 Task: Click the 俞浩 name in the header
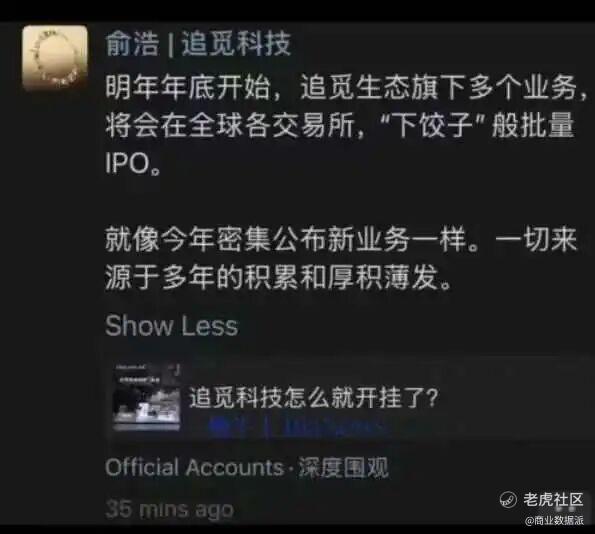pos(132,44)
